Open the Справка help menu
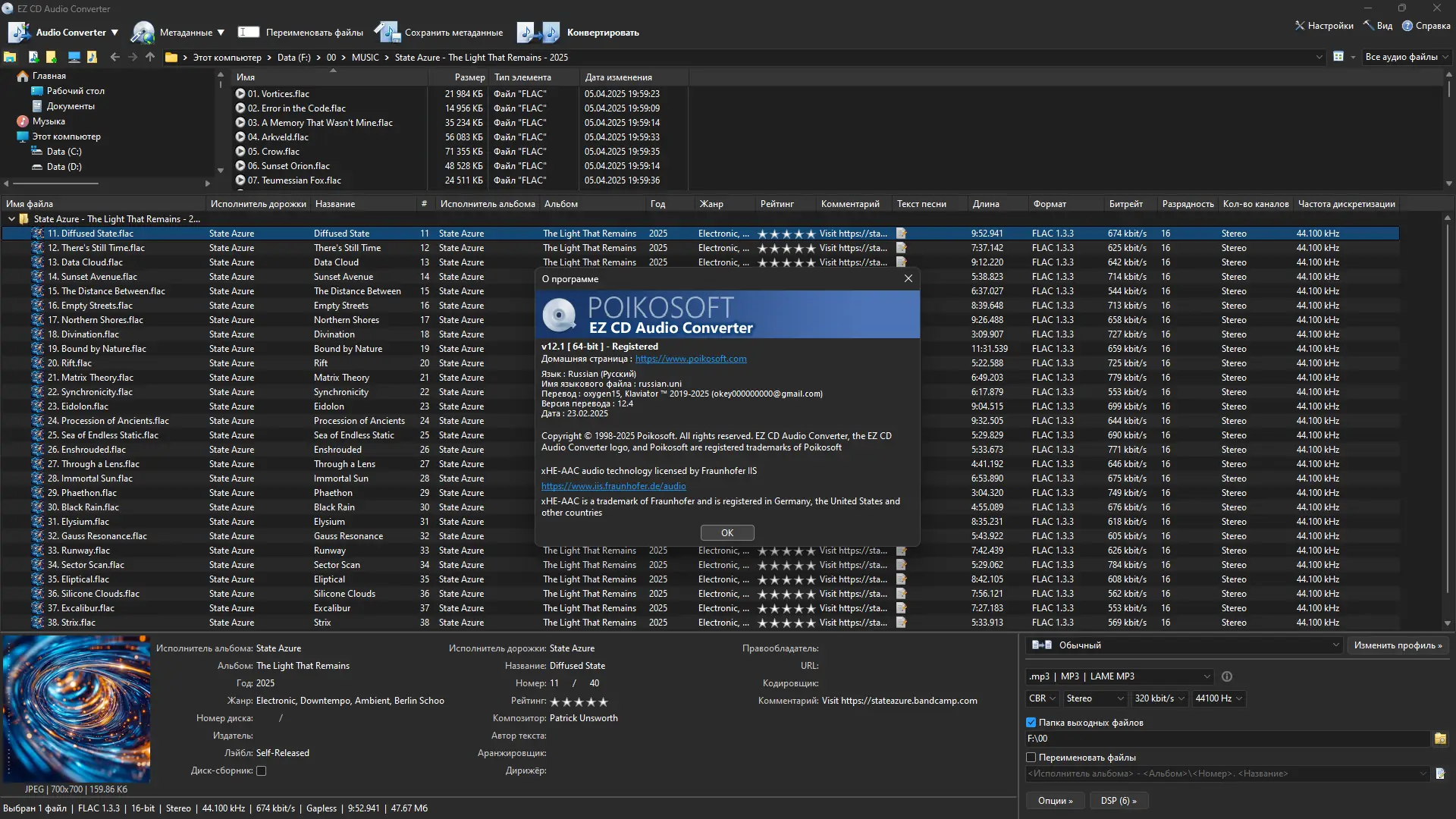 coord(1426,26)
